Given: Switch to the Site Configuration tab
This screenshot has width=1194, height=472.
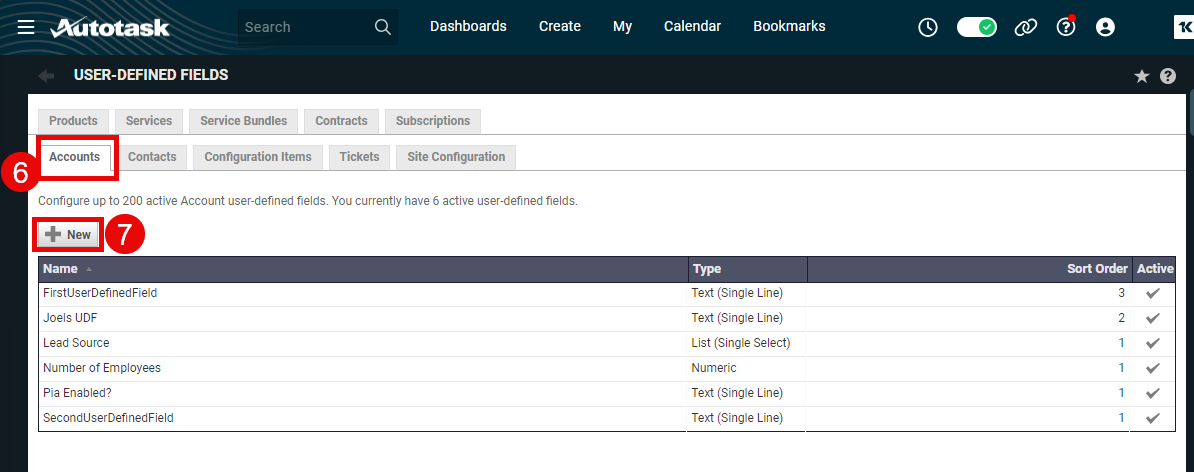Looking at the screenshot, I should (456, 157).
